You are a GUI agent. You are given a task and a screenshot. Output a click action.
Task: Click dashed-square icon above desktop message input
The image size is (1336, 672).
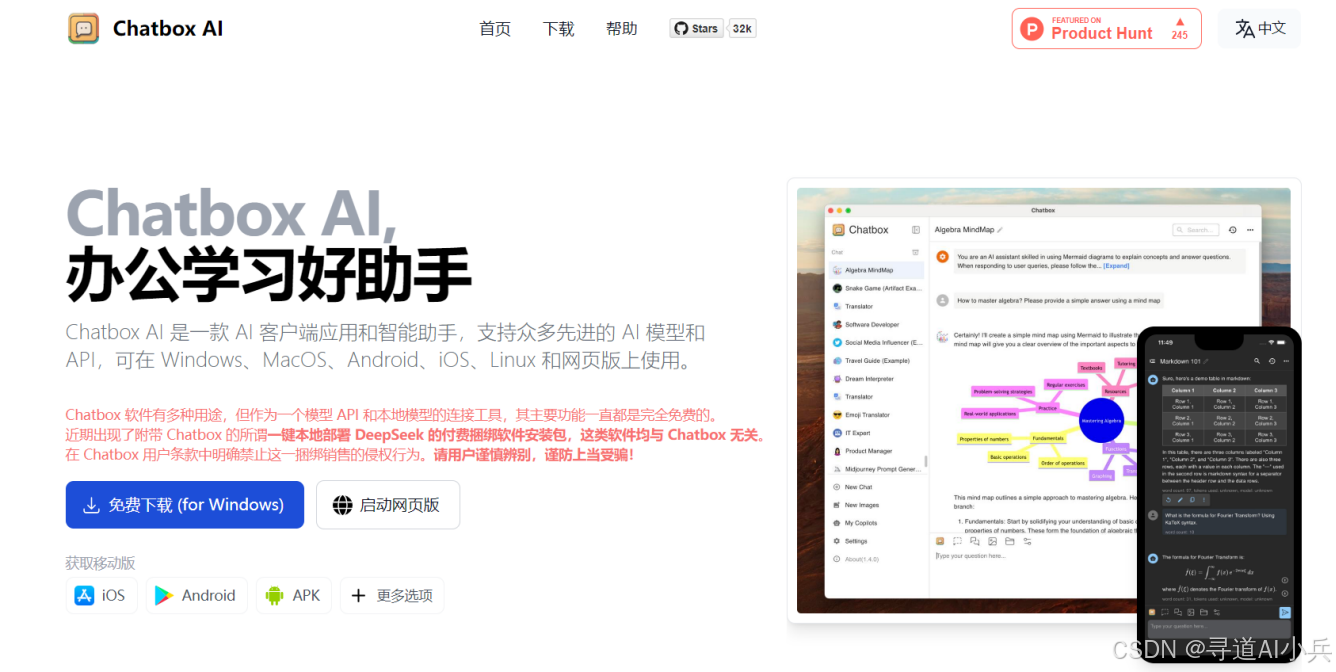957,541
